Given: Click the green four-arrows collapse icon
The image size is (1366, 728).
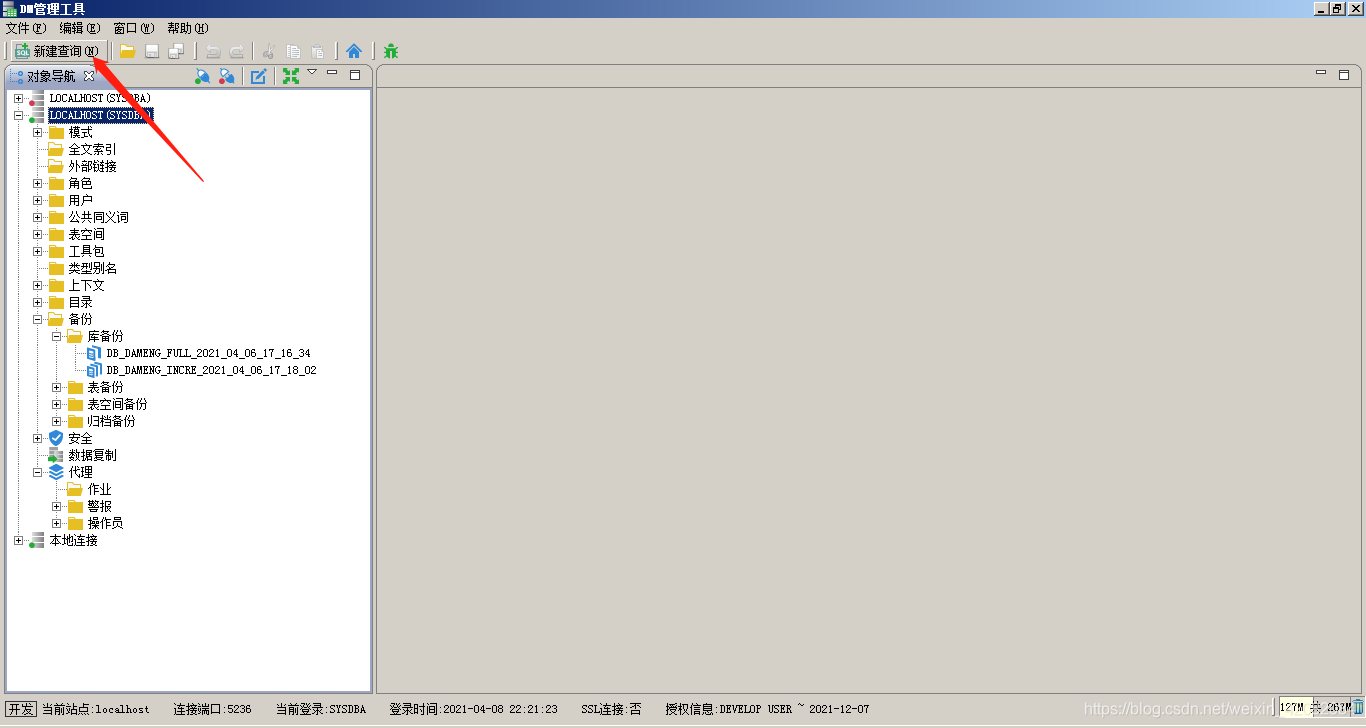Looking at the screenshot, I should [291, 76].
